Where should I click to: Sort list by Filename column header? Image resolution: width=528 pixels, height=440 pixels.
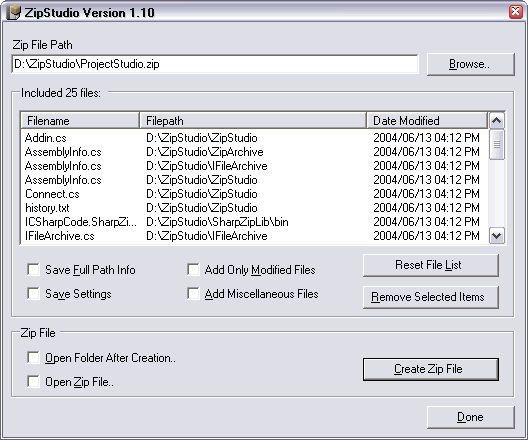80,121
